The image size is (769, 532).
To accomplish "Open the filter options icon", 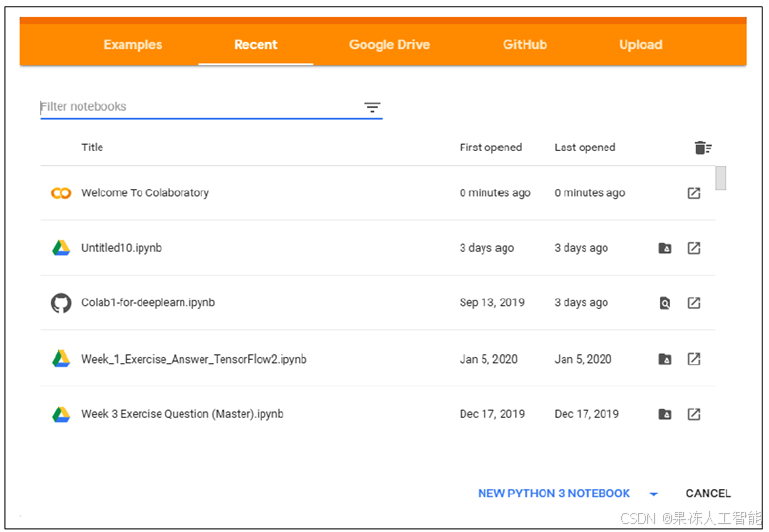I will 372,107.
